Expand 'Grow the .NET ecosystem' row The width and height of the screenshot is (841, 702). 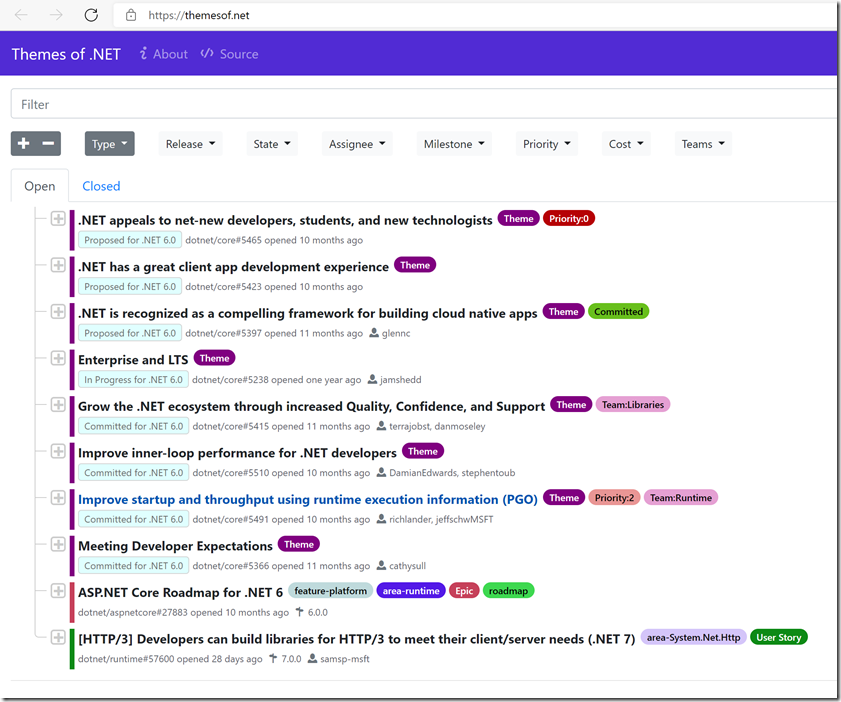tap(58, 405)
